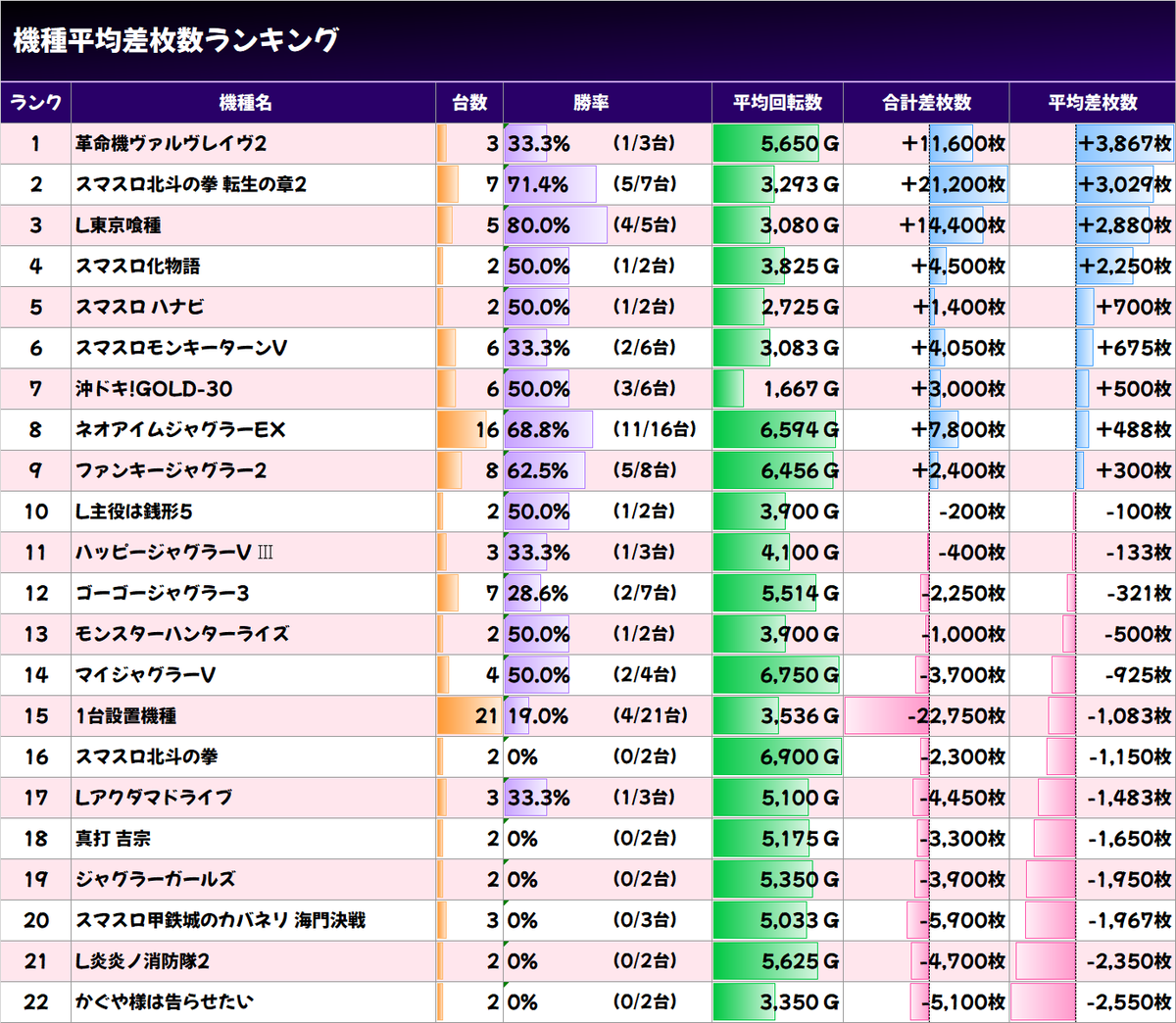Click the 1,667 G average spins cell
1176x1023 pixels.
(x=777, y=389)
